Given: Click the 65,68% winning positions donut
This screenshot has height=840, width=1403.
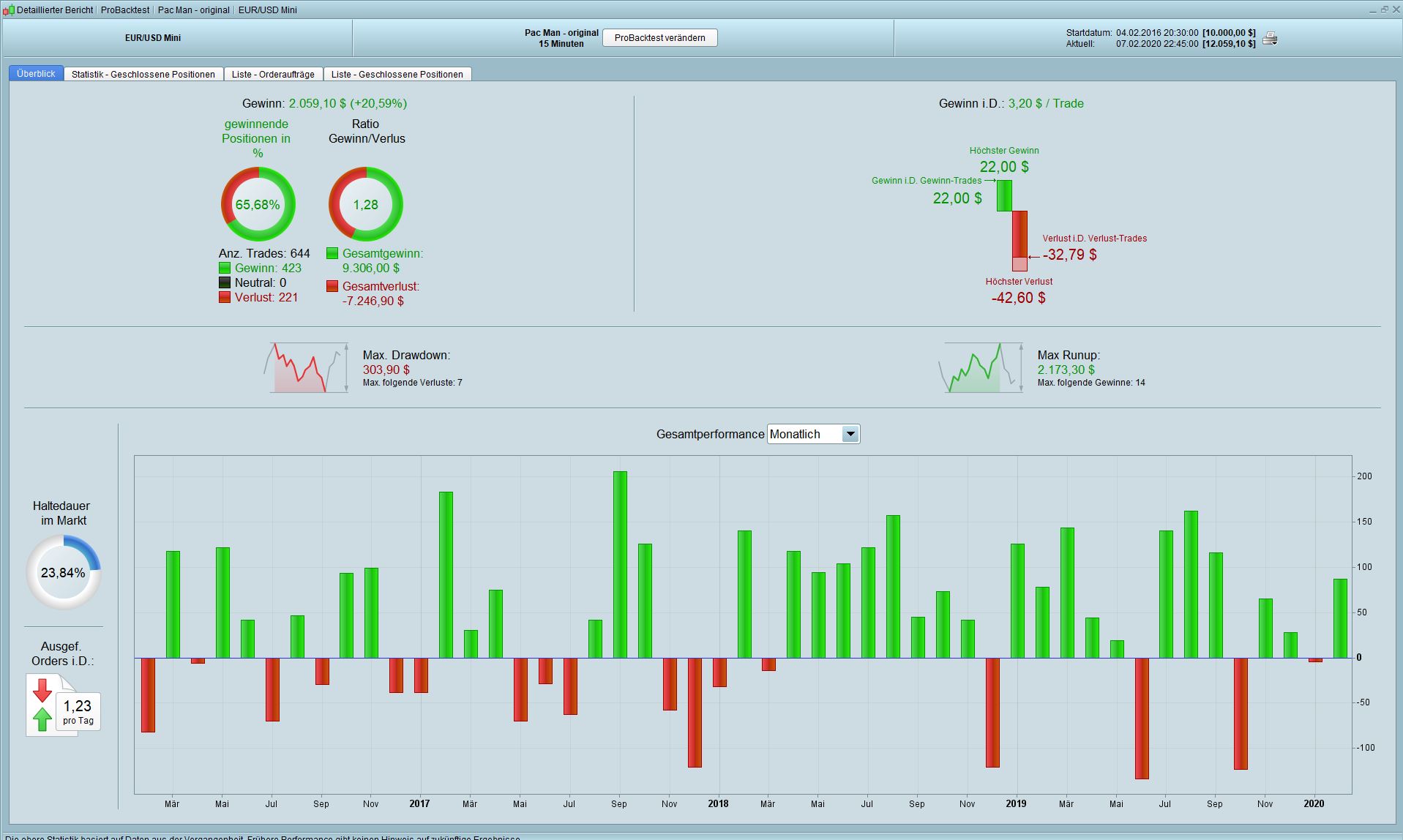Looking at the screenshot, I should tap(258, 204).
